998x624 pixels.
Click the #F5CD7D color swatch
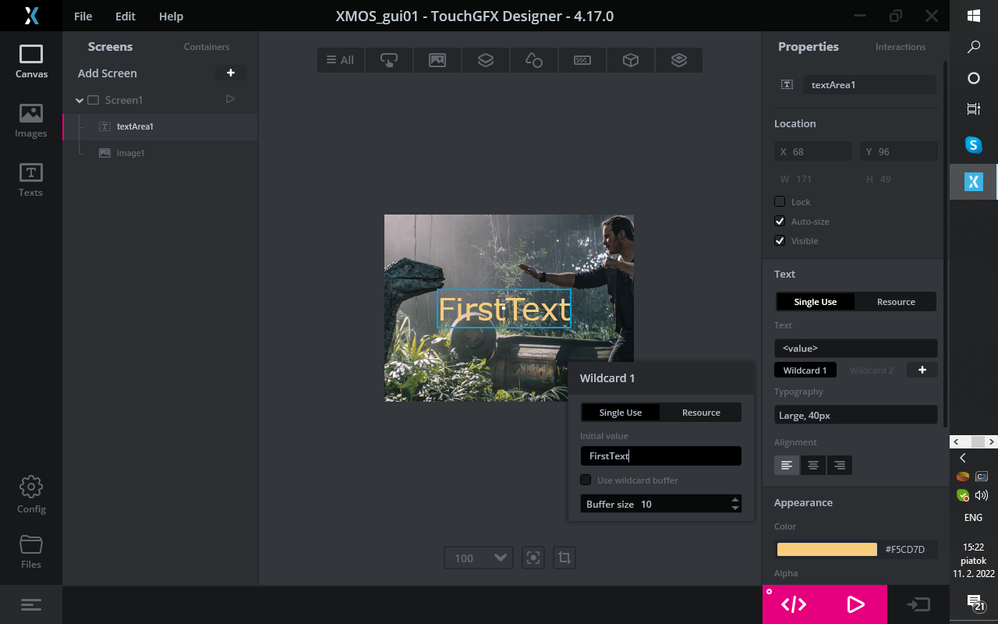(x=827, y=549)
